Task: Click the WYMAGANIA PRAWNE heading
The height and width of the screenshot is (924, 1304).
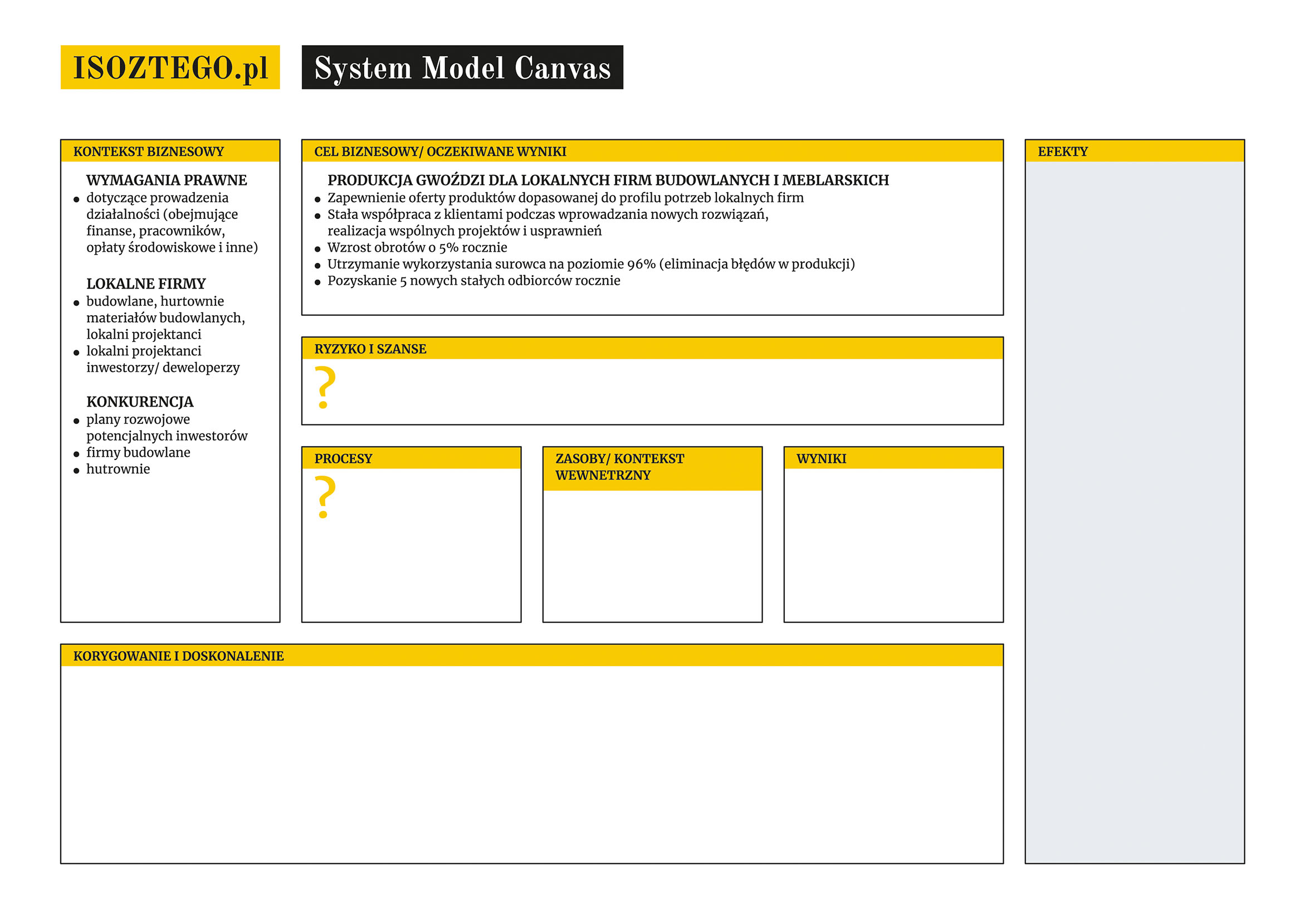Action: coord(166,180)
